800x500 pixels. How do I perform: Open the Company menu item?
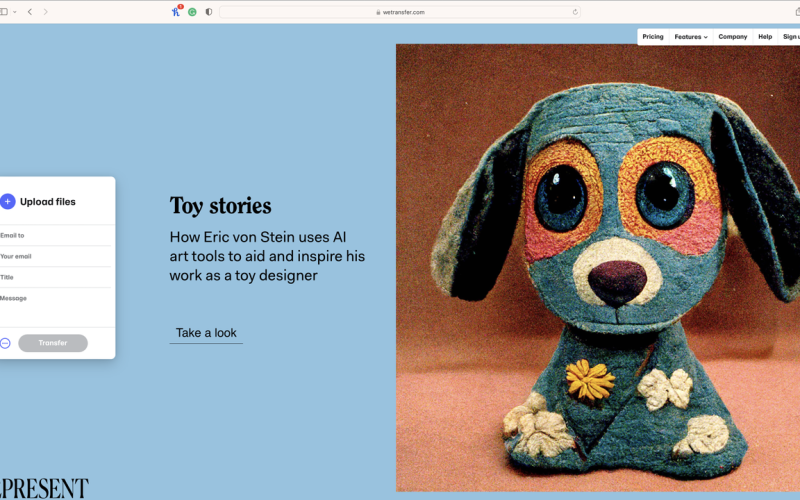[733, 37]
